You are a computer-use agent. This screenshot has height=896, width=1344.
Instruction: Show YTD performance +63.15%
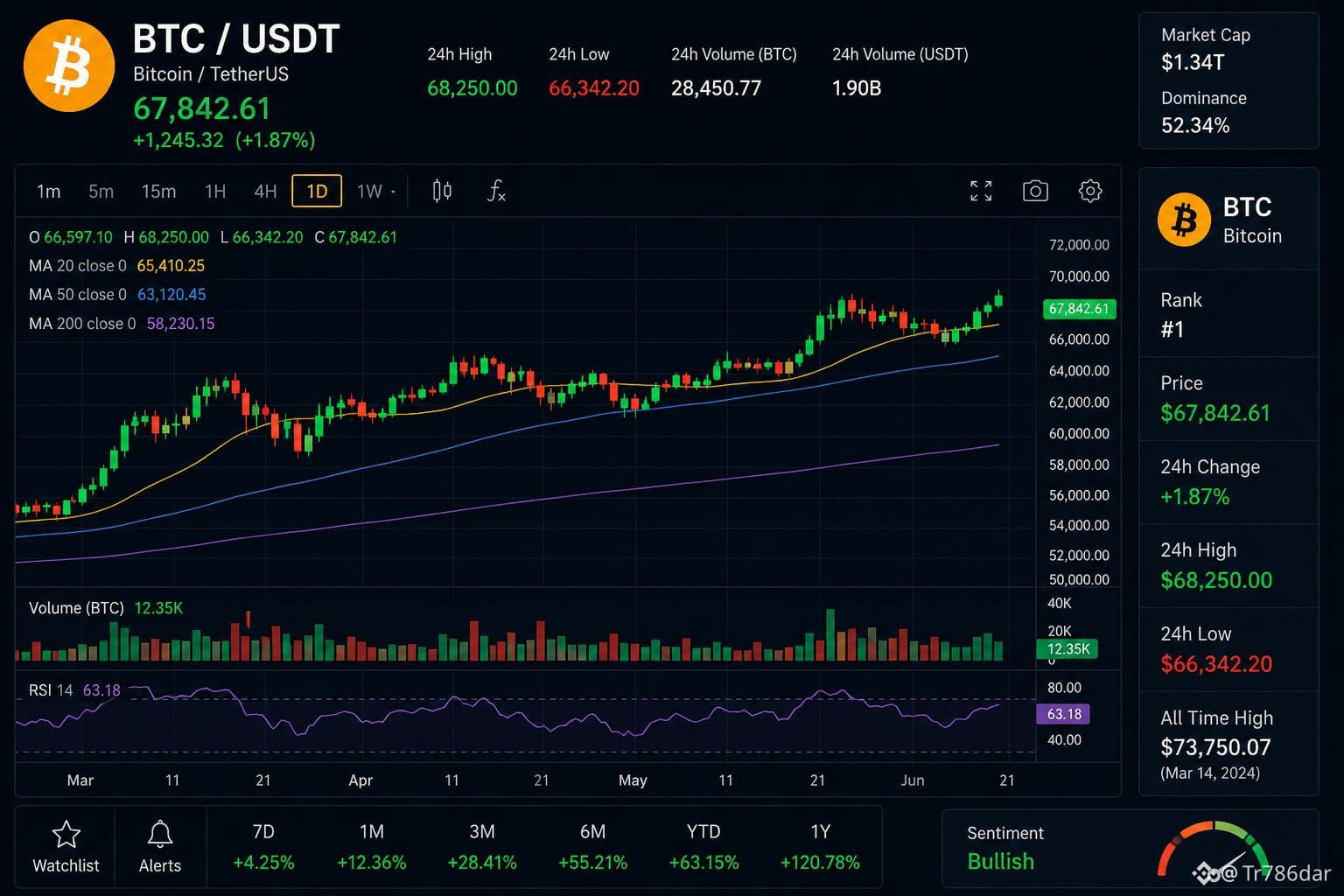click(703, 847)
